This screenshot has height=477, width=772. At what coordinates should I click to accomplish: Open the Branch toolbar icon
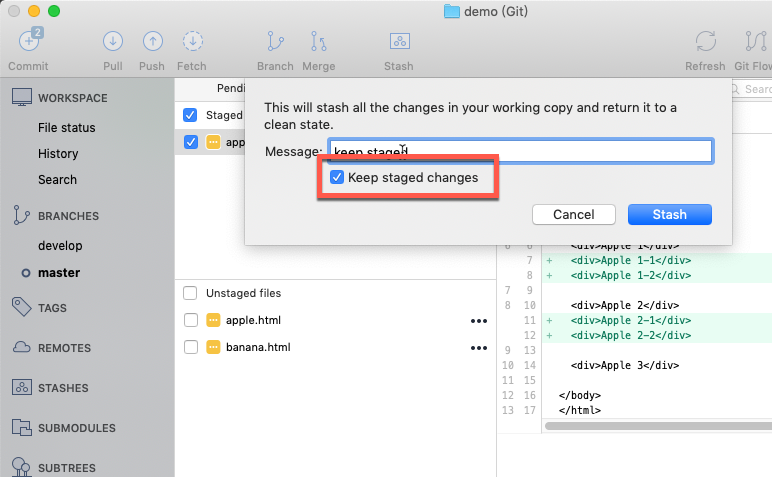click(275, 41)
